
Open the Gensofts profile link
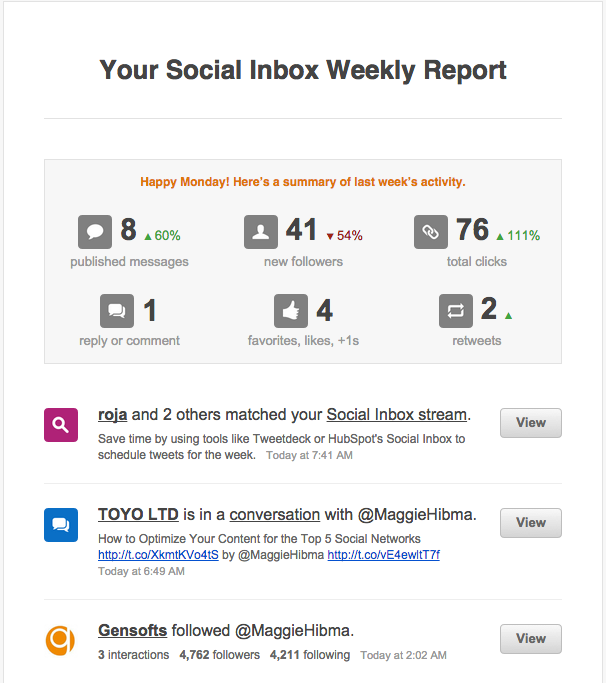[x=132, y=631]
